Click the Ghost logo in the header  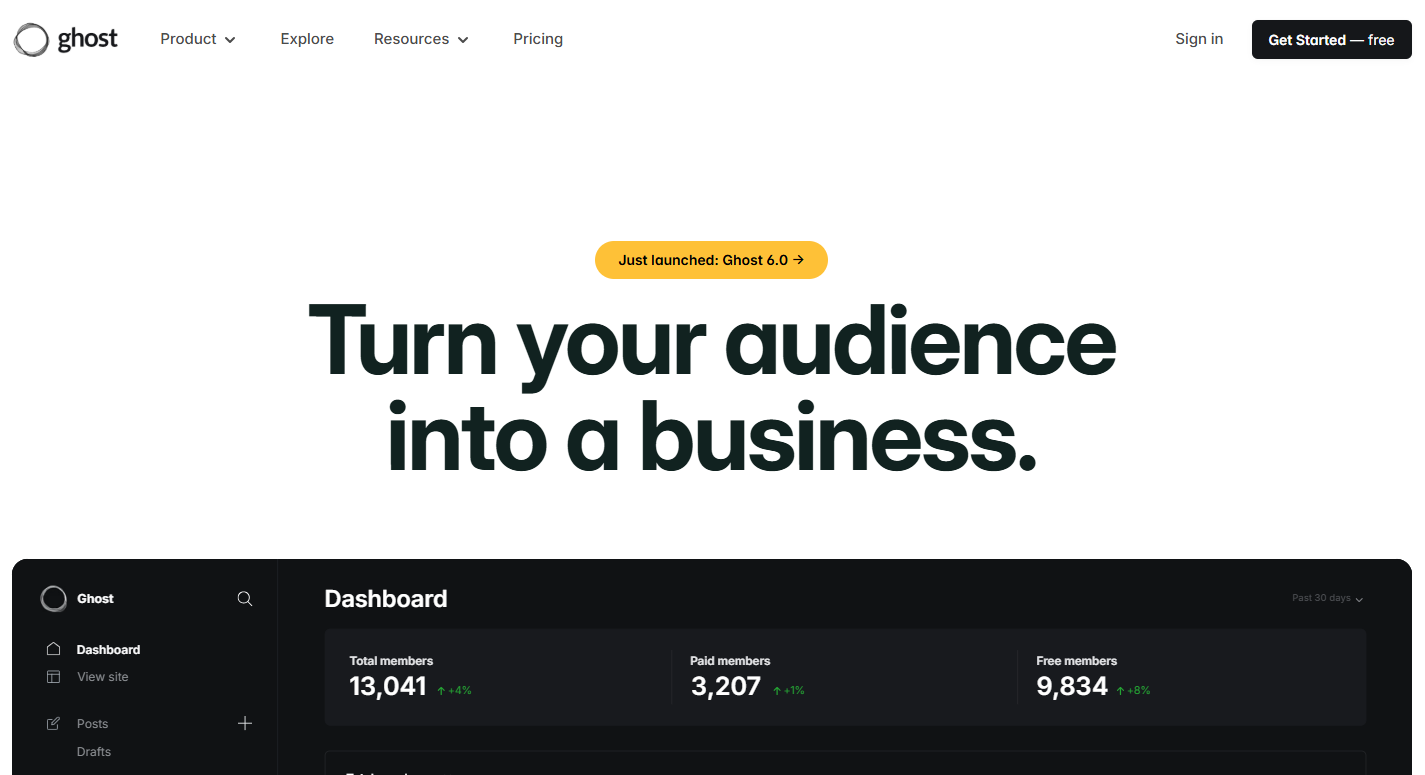66,39
